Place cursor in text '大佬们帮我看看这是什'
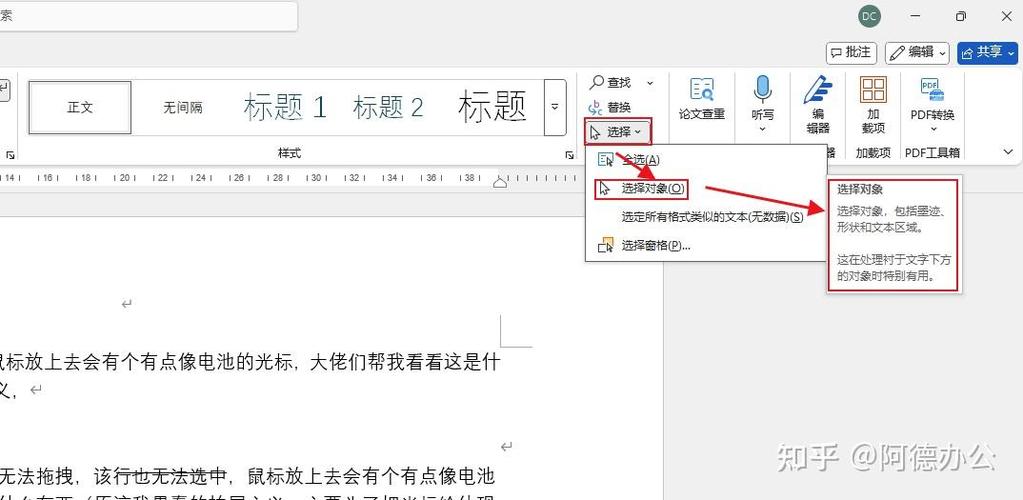1023x500 pixels. pyautogui.click(x=404, y=362)
